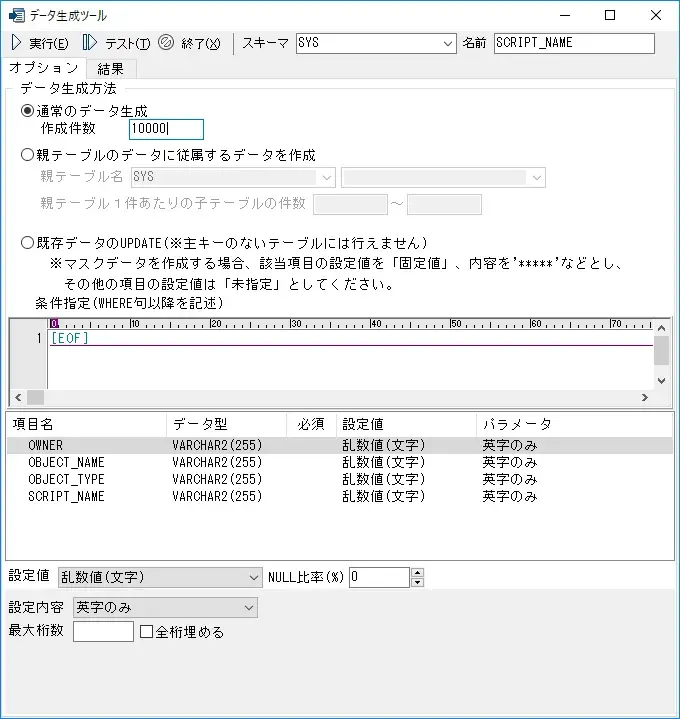
Task: Click the 実行 (Run) play icon
Action: click(16, 43)
